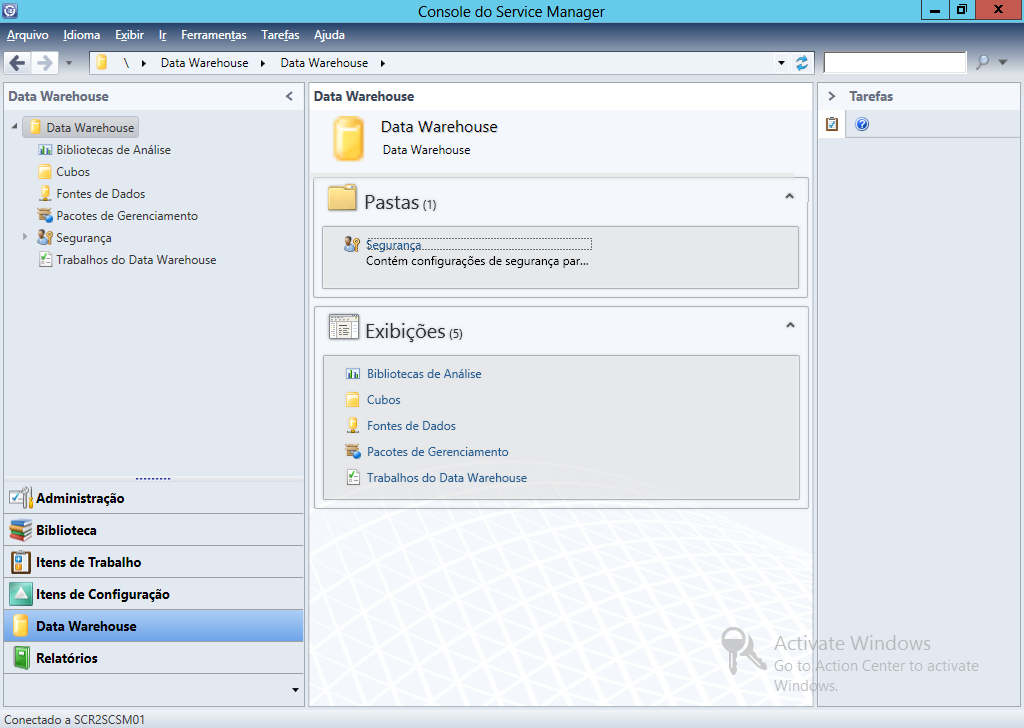The width and height of the screenshot is (1024, 728).
Task: Click the Cubos folder icon in the tree
Action: pyautogui.click(x=45, y=172)
